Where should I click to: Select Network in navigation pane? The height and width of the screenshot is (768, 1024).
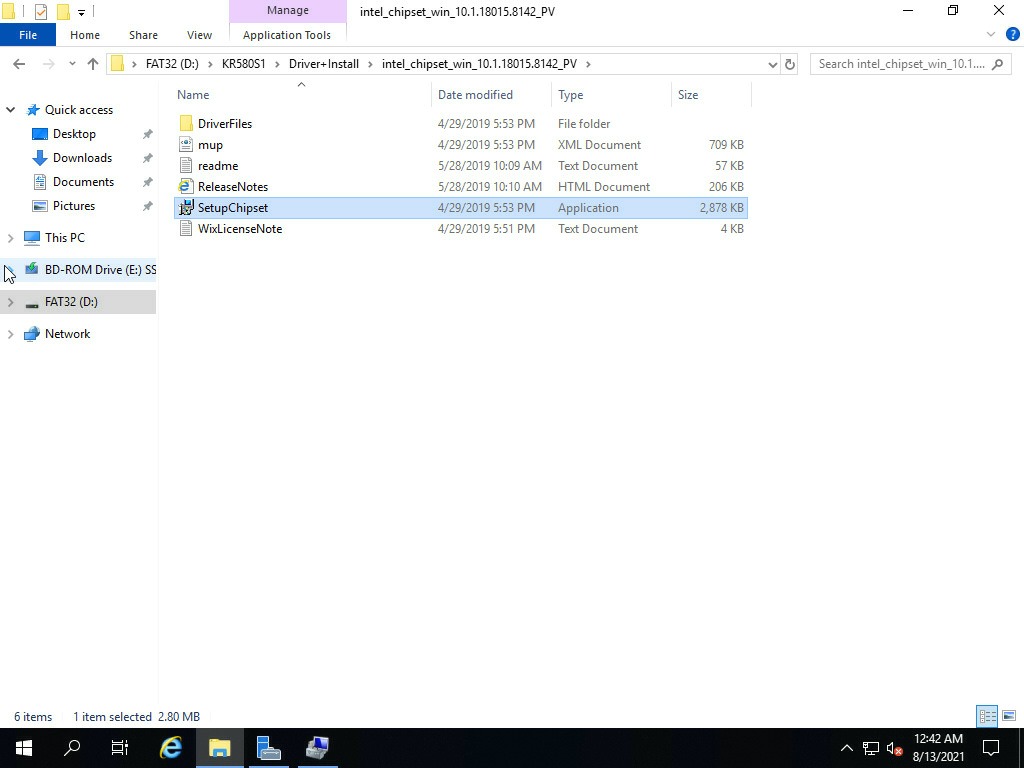point(67,334)
